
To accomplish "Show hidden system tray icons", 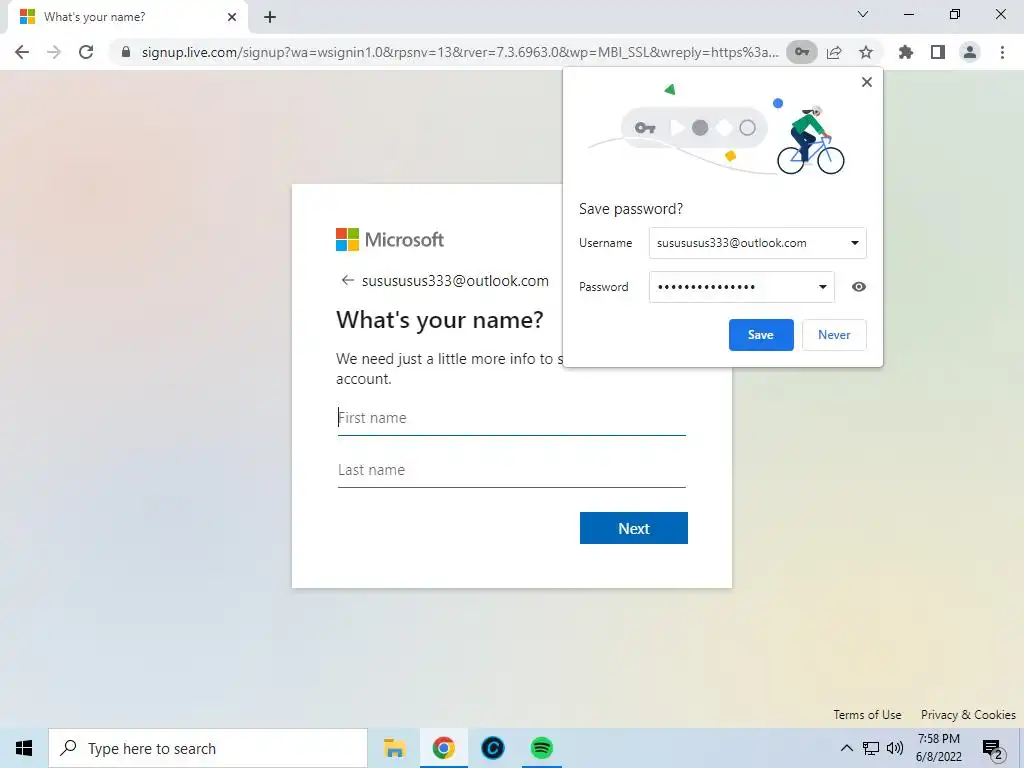I will click(x=846, y=748).
